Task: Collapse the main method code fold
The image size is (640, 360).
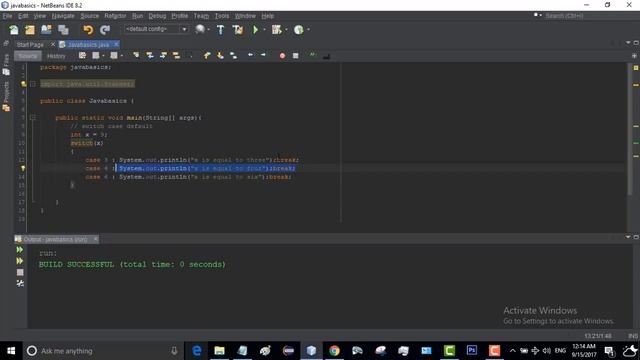Action: coord(33,118)
